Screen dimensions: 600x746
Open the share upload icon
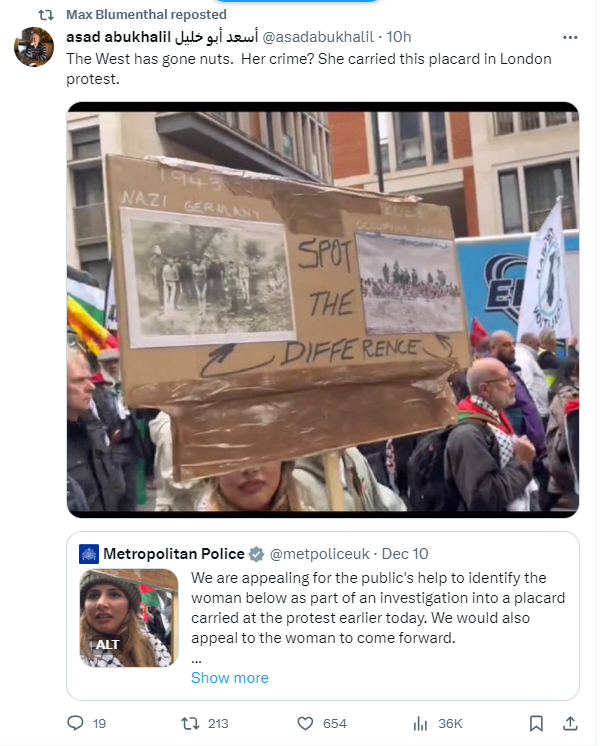point(570,723)
